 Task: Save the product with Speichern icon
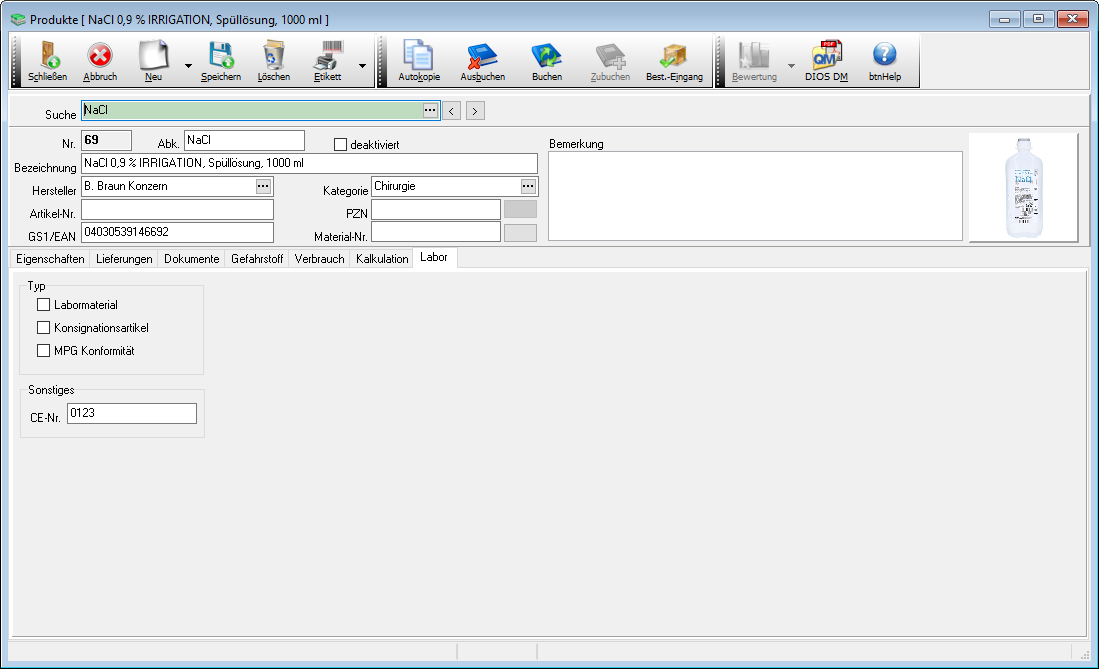[x=220, y=59]
